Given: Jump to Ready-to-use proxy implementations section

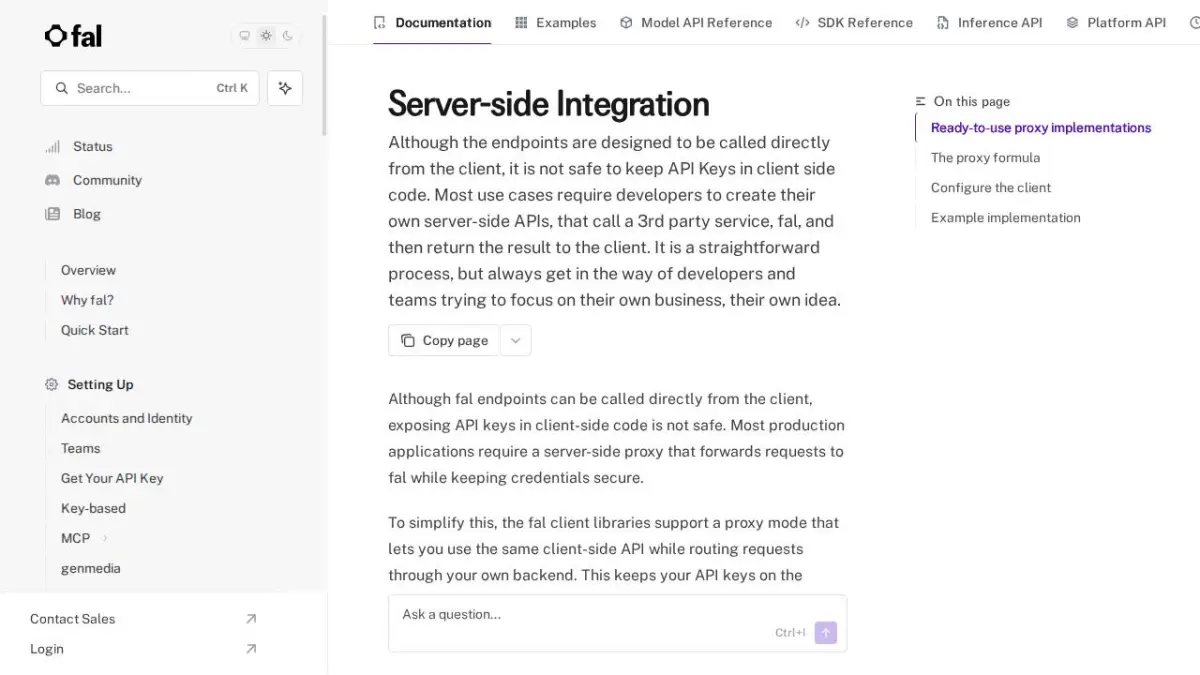Looking at the screenshot, I should tap(1041, 128).
